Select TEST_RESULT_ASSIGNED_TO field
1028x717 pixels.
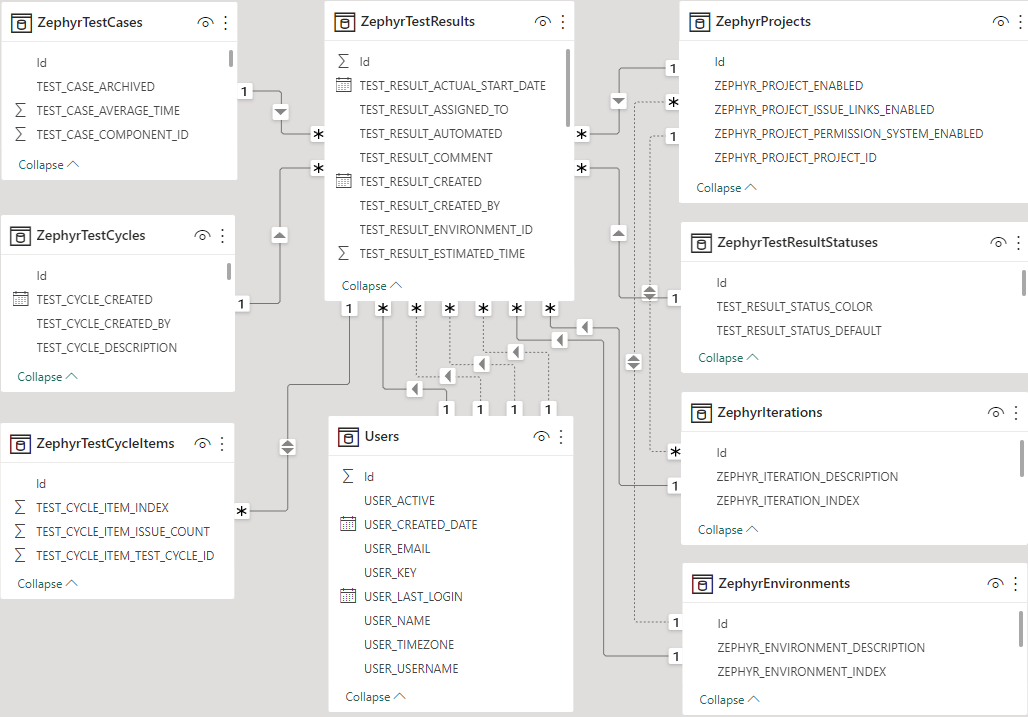click(433, 109)
